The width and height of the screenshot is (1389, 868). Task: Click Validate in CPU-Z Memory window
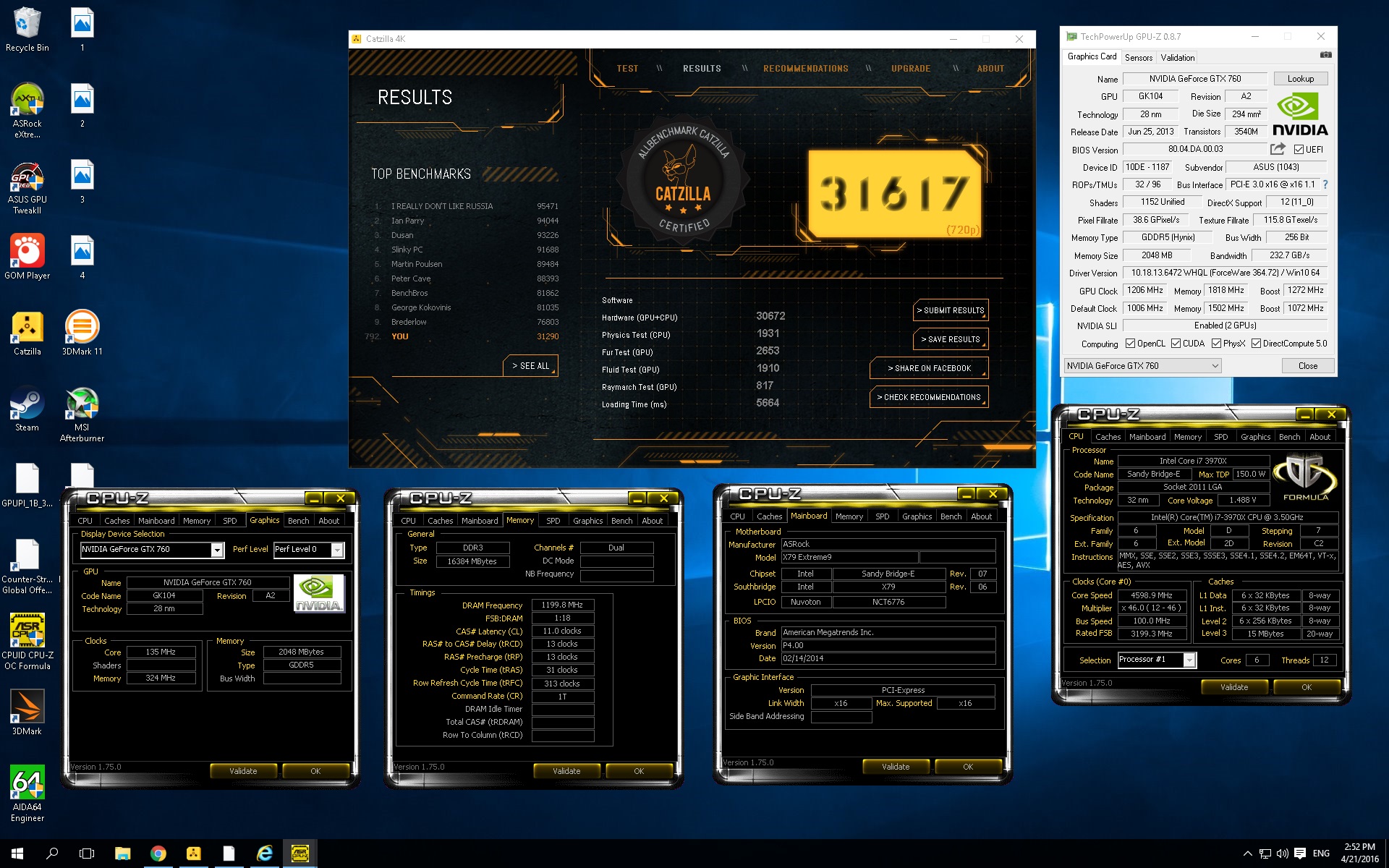(x=566, y=771)
